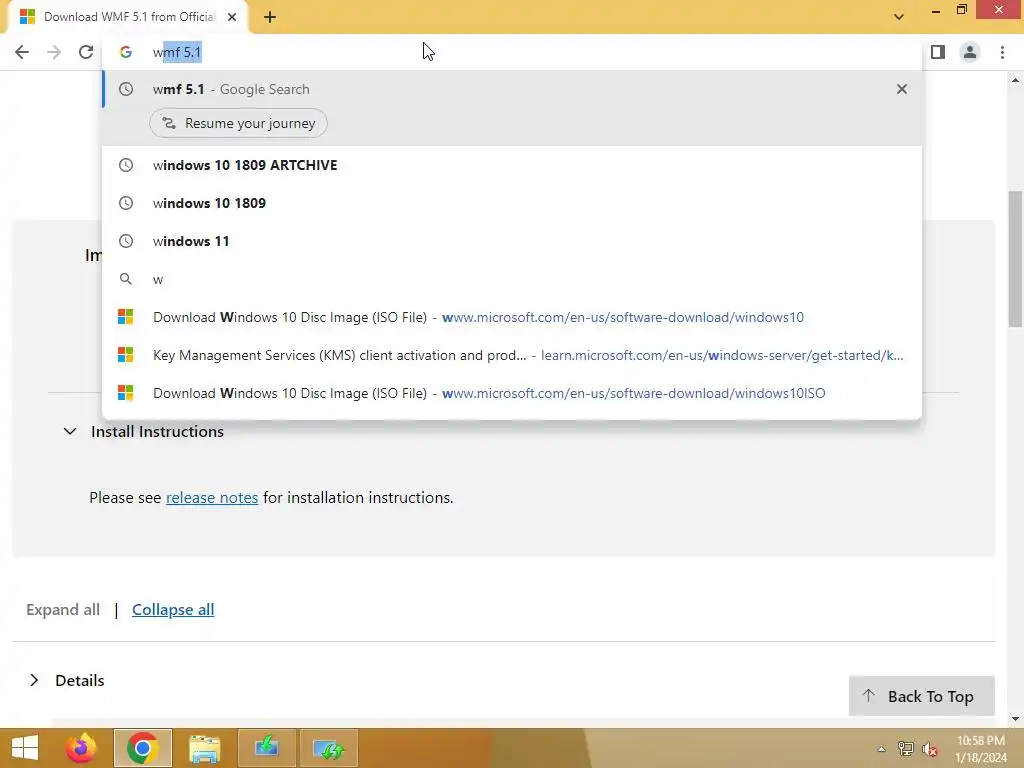Screen dimensions: 1024x768
Task: Choose windows 10 1809 ARTCHIVE suggestion
Action: (512, 165)
